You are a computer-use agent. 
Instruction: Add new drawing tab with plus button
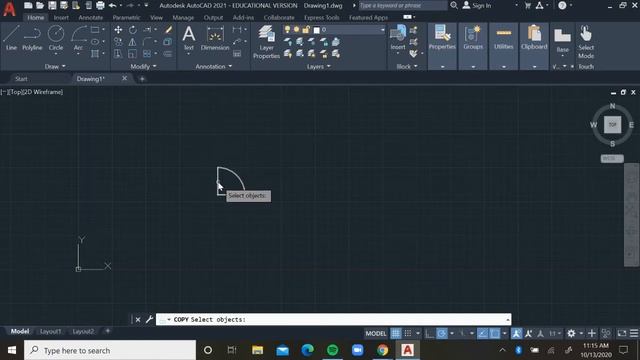click(x=142, y=79)
